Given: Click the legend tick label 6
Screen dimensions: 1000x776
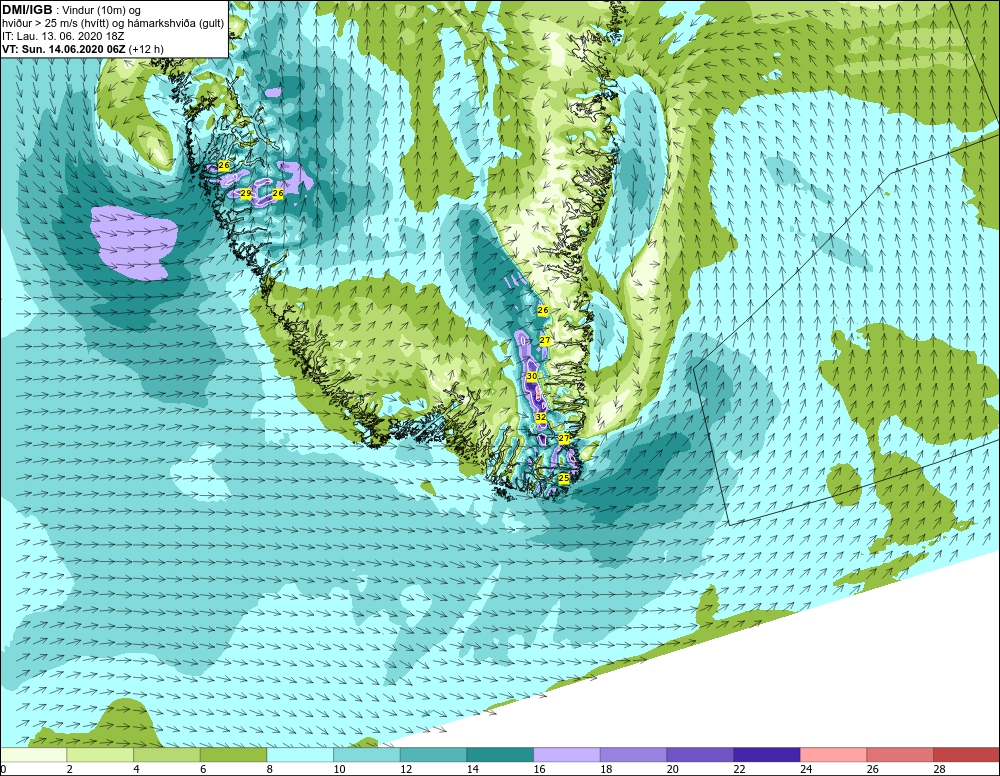Looking at the screenshot, I should click(x=203, y=770).
